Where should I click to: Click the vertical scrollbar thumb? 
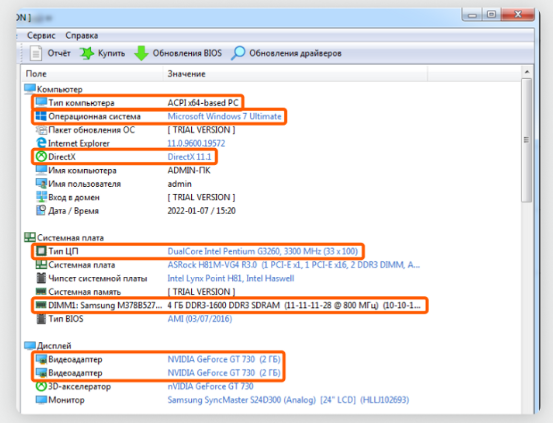(x=527, y=140)
